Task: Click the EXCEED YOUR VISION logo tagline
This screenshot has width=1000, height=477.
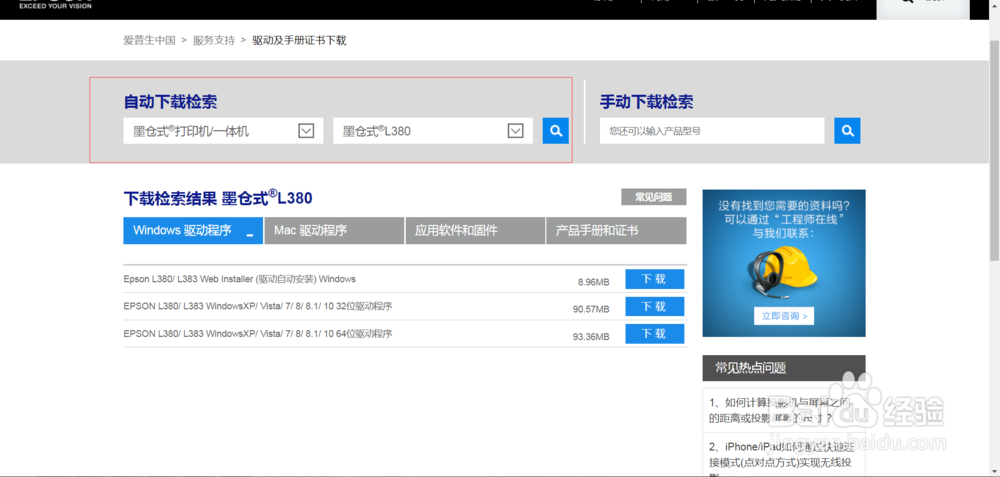Action: pyautogui.click(x=55, y=6)
